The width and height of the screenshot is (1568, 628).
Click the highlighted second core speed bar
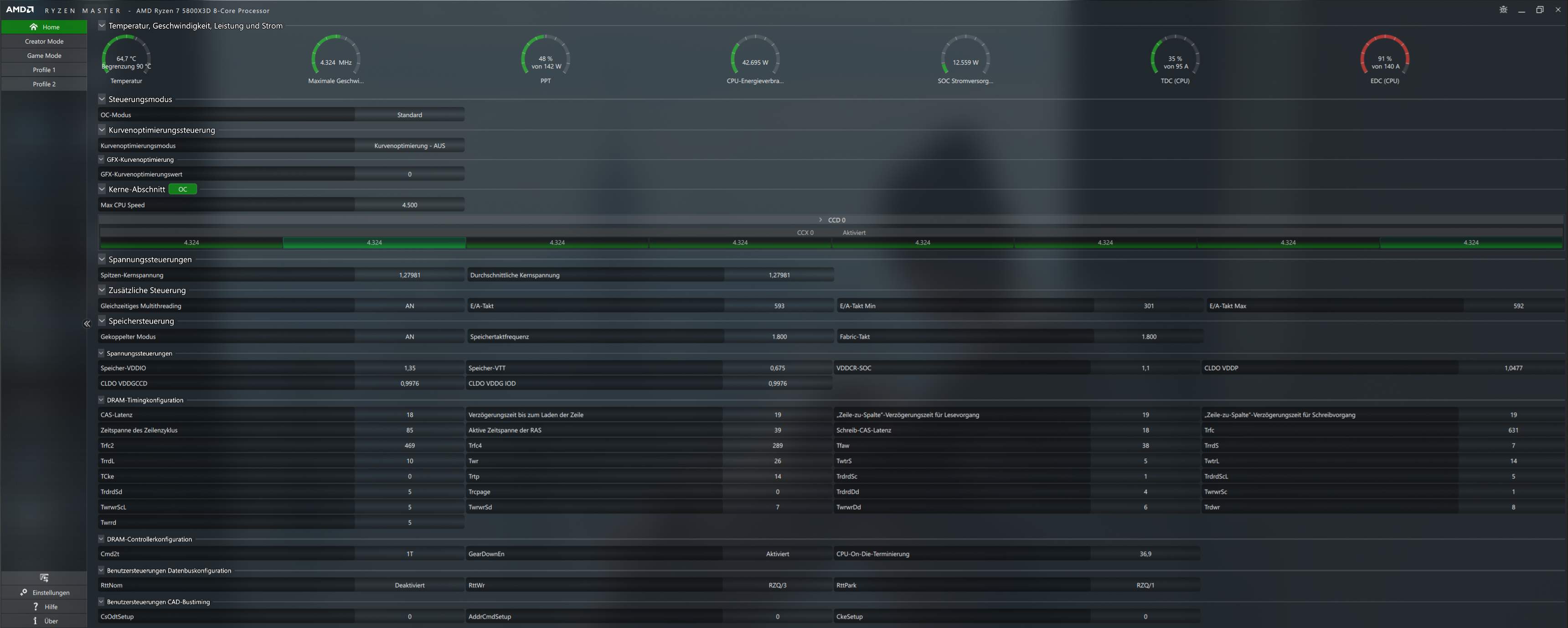pyautogui.click(x=374, y=243)
